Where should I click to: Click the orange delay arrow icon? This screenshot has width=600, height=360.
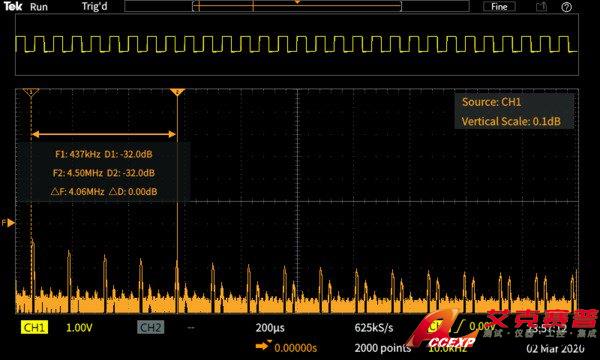[263, 346]
